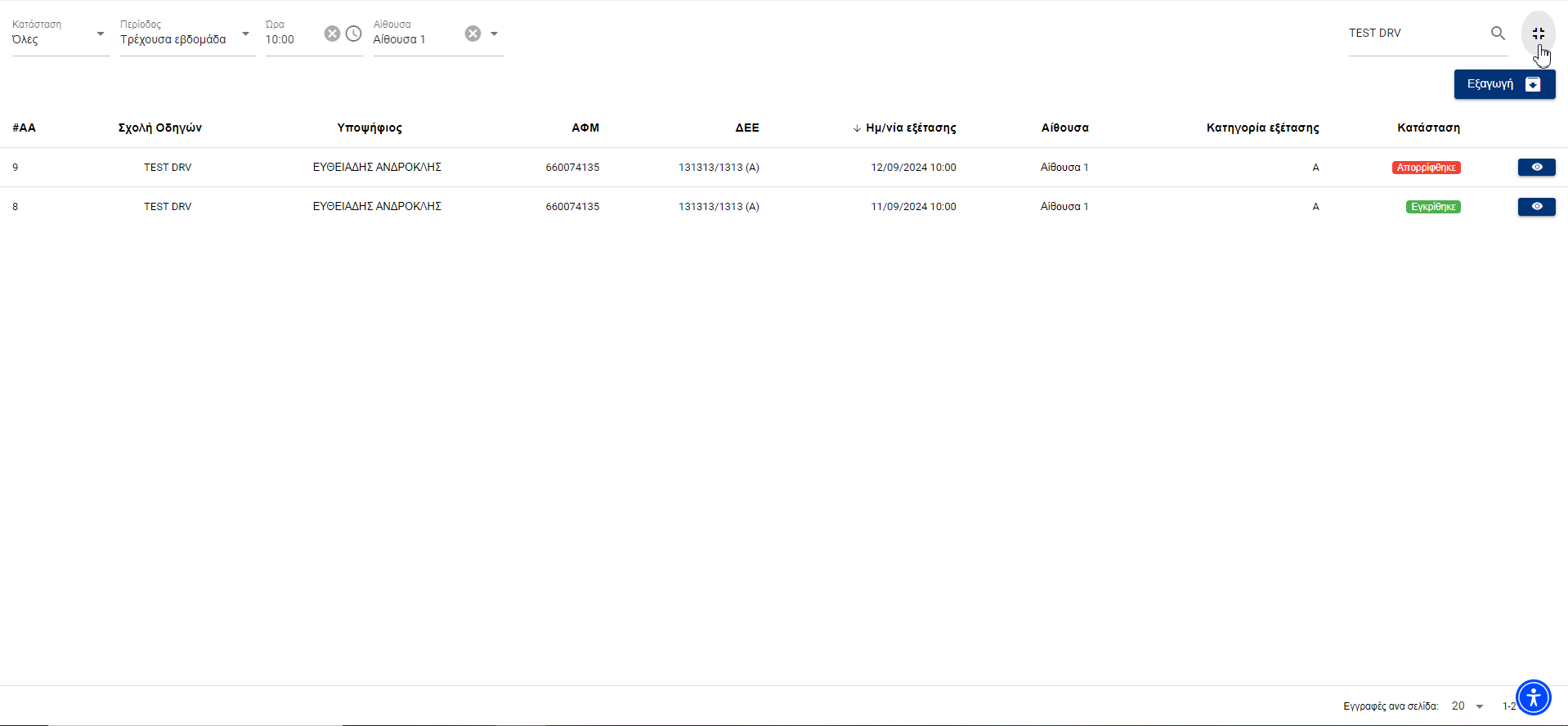
Task: Expand the Αίθουσα room dropdown arrow
Action: (x=494, y=34)
